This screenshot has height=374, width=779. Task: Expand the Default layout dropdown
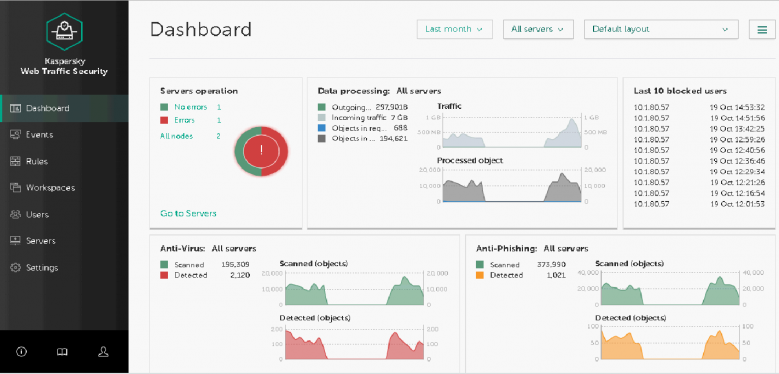[x=661, y=29]
